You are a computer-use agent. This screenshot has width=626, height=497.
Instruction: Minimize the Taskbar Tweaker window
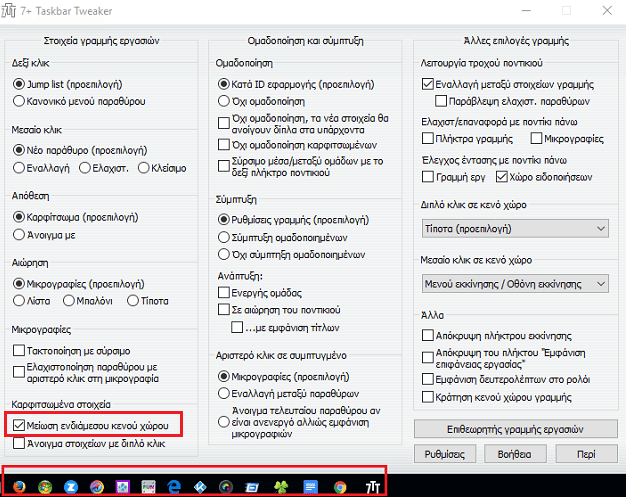point(526,11)
